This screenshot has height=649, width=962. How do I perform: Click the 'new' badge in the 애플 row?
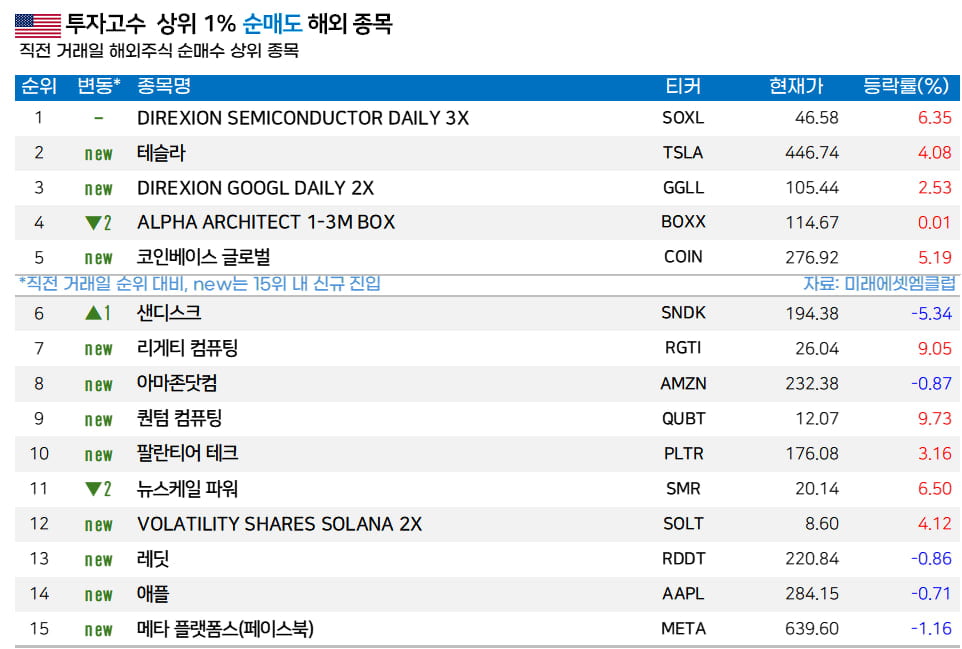[98, 595]
